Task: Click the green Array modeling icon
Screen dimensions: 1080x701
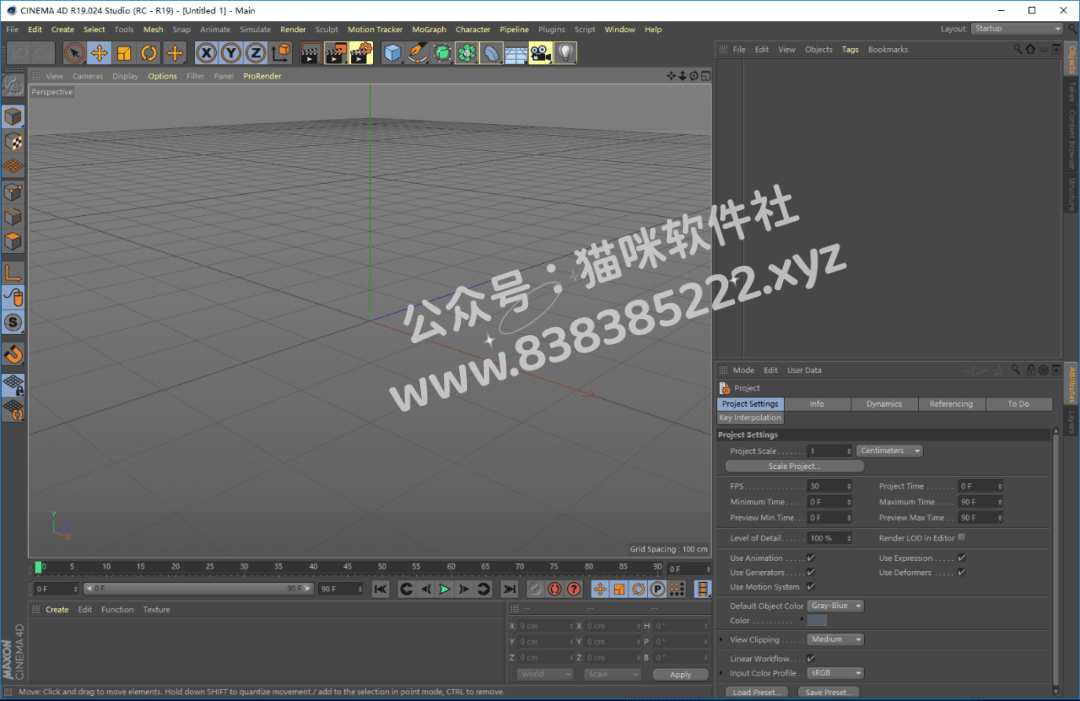Action: click(x=466, y=53)
